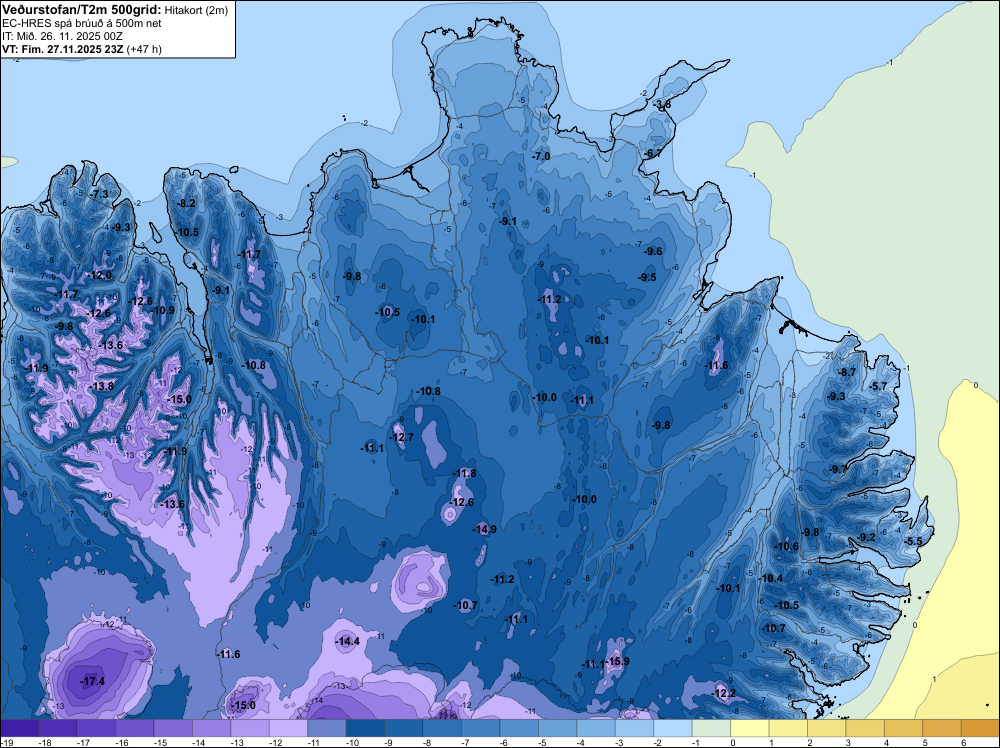Click the -9.2 temperature value

867,538
